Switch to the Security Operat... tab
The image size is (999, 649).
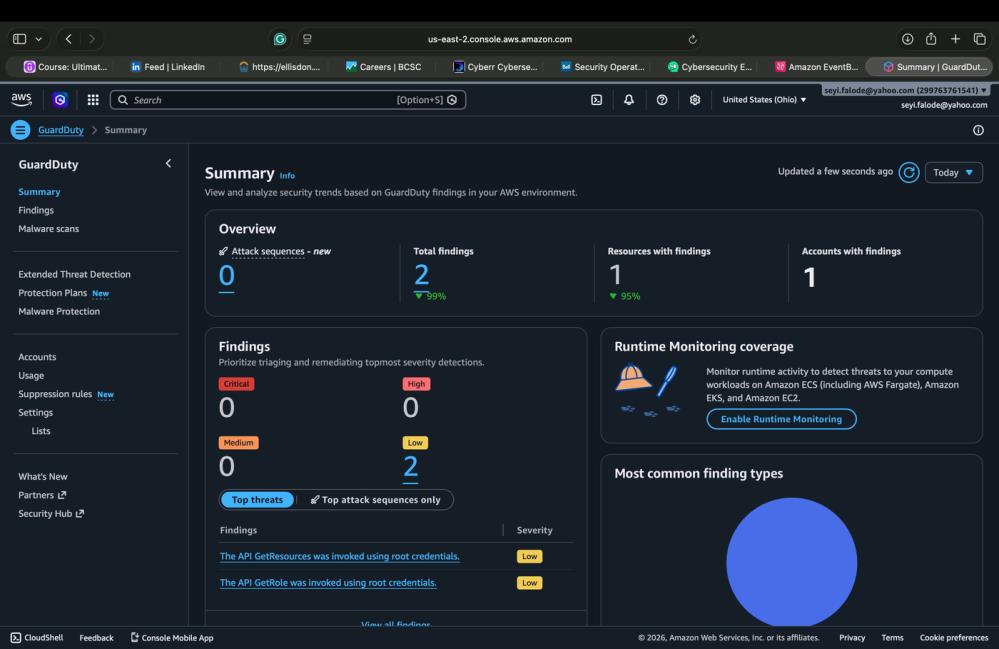[x=603, y=66]
